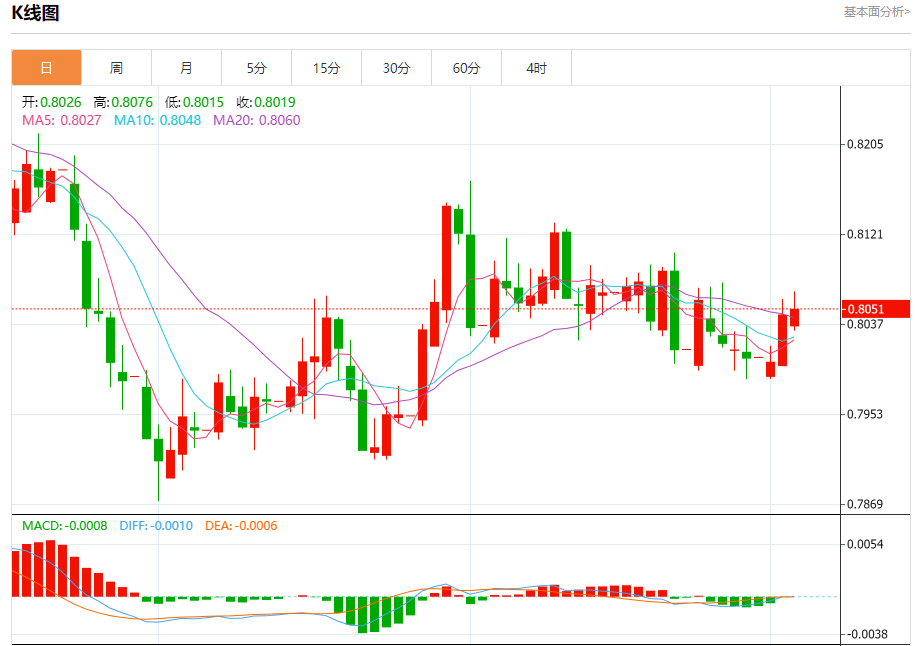919x646 pixels.
Task: Click the 高:0.8076 high value
Action: tap(123, 102)
